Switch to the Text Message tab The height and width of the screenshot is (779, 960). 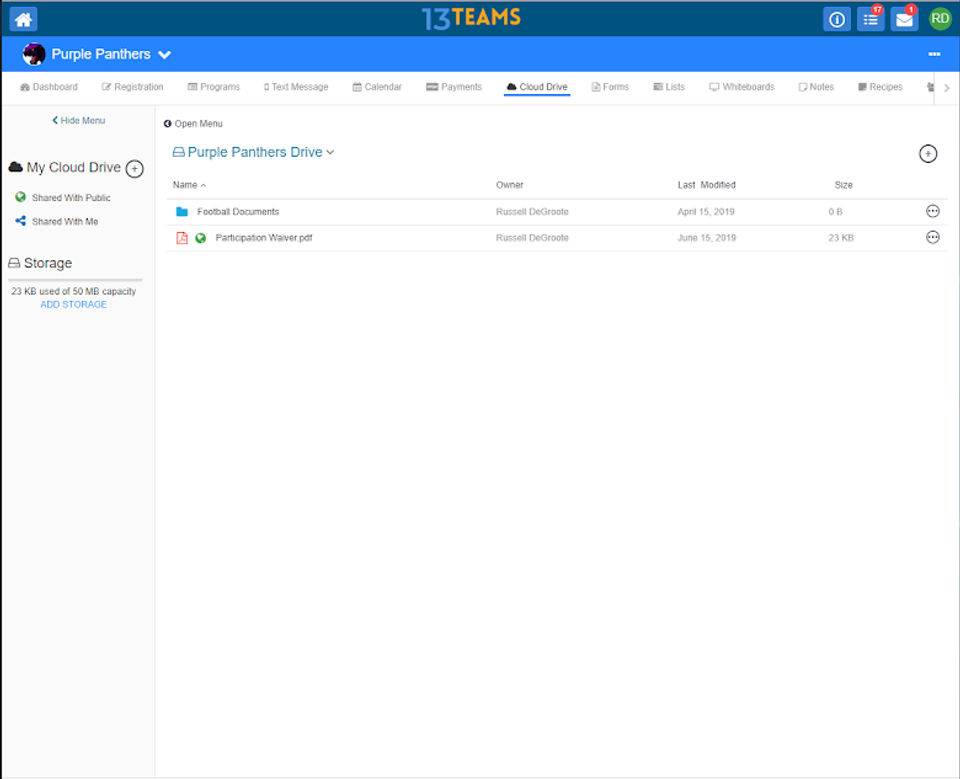296,87
